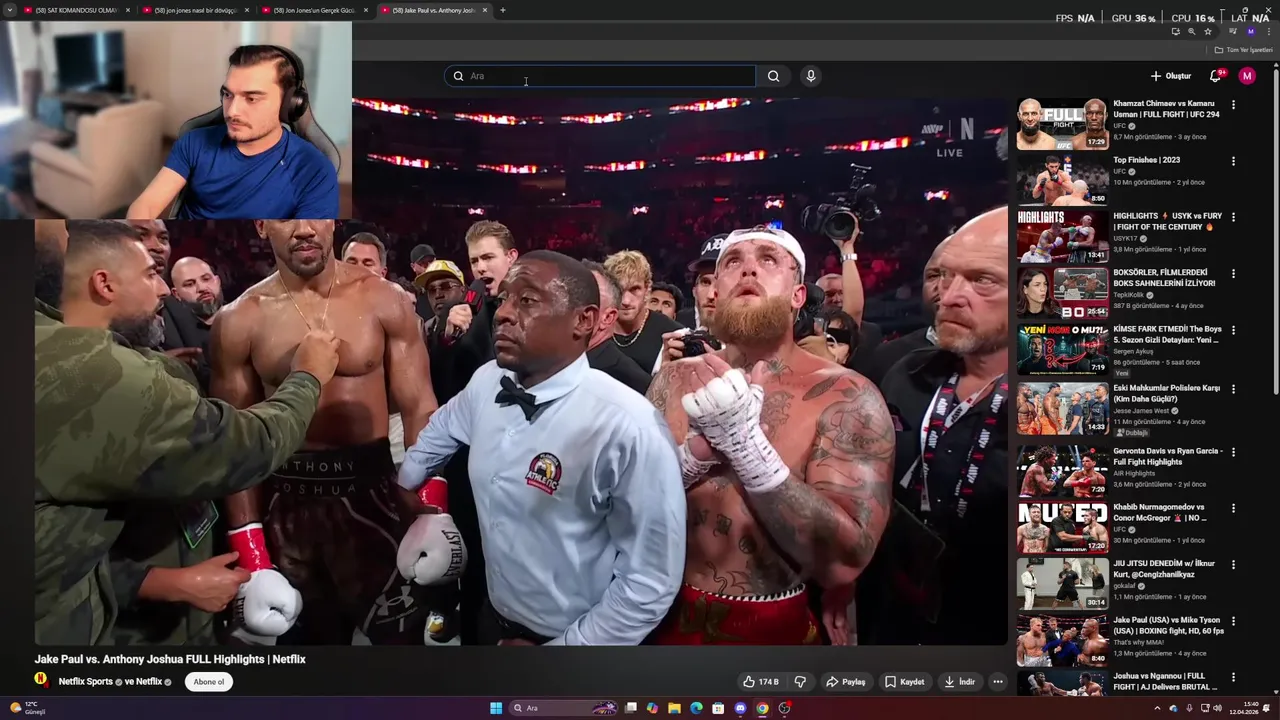Screen dimensions: 1280x720
Task: Show hidden system tray icons
Action: 1157,708
